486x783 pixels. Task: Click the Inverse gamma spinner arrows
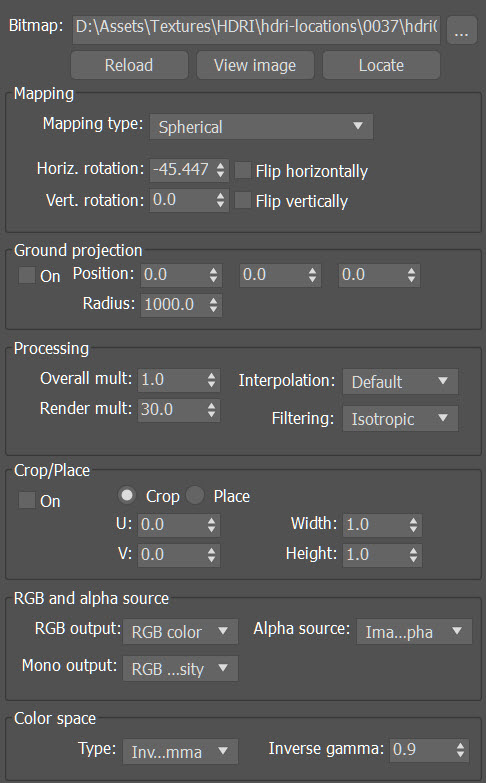tap(460, 750)
